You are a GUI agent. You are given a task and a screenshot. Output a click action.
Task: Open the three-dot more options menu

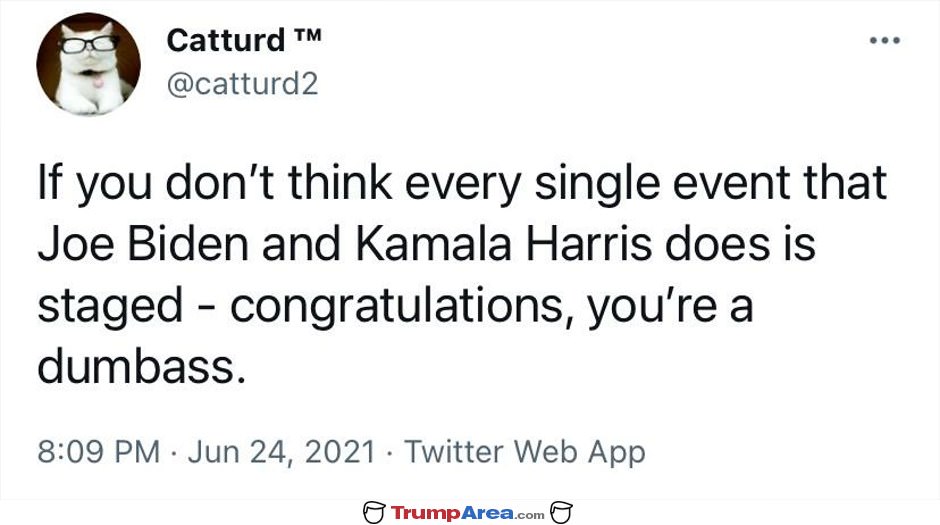[x=885, y=41]
